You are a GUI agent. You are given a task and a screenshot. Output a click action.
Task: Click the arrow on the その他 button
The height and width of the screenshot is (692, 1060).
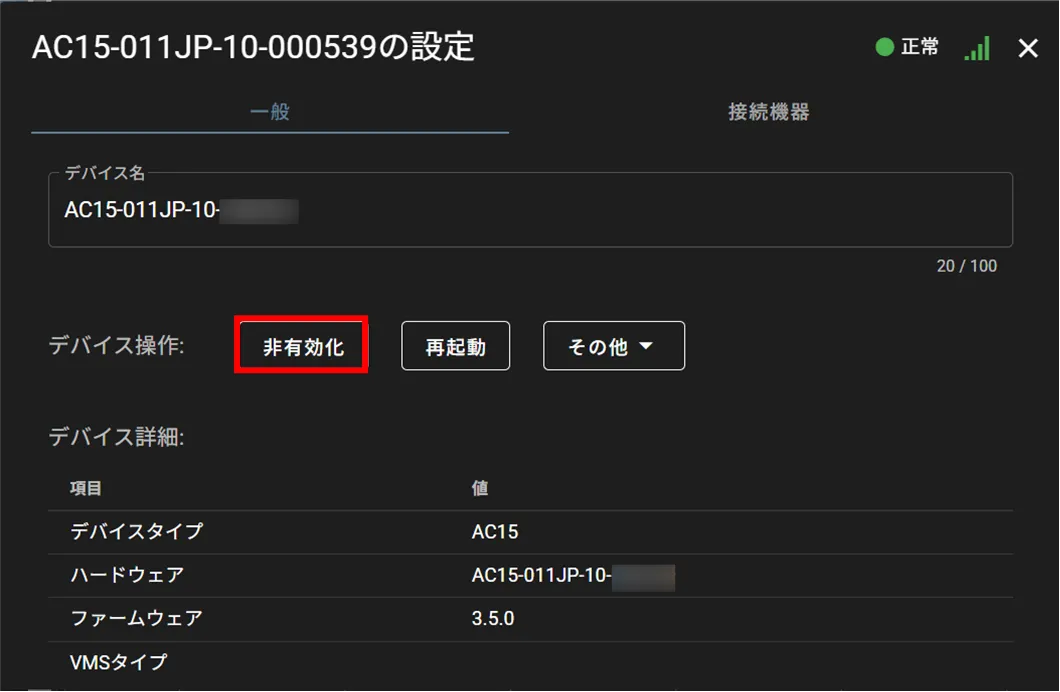tap(646, 346)
